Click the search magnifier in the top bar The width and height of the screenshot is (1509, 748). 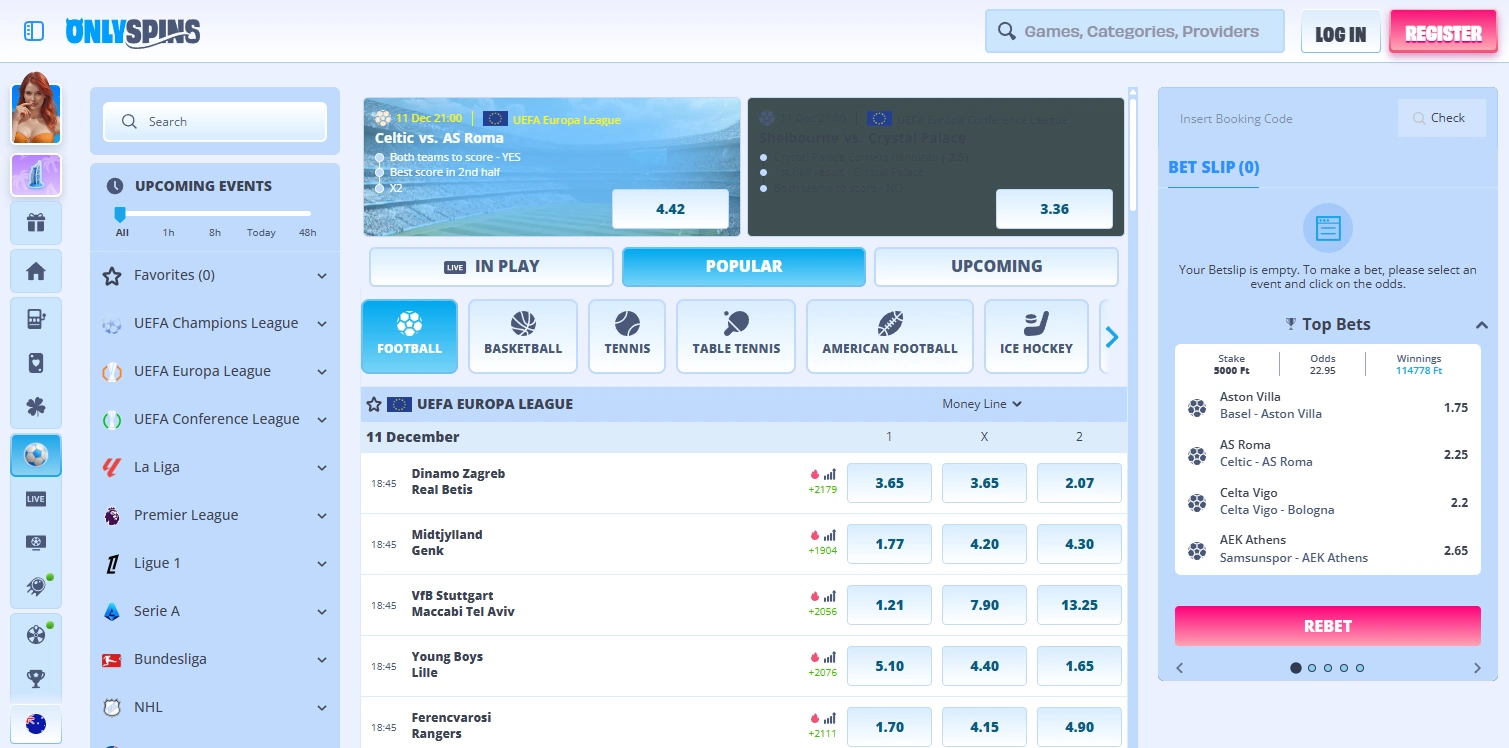pyautogui.click(x=1006, y=31)
